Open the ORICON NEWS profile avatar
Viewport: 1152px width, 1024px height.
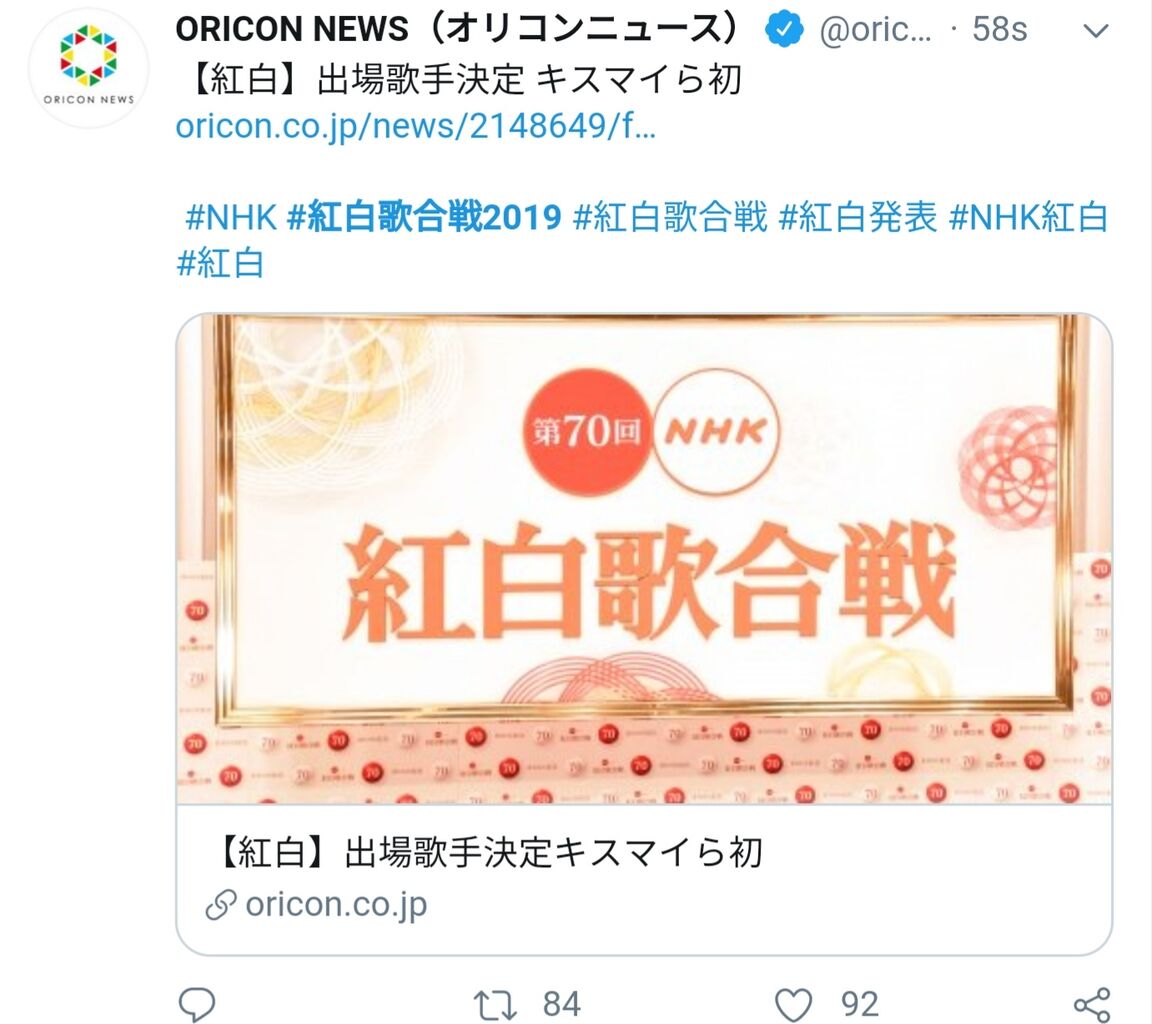click(88, 68)
